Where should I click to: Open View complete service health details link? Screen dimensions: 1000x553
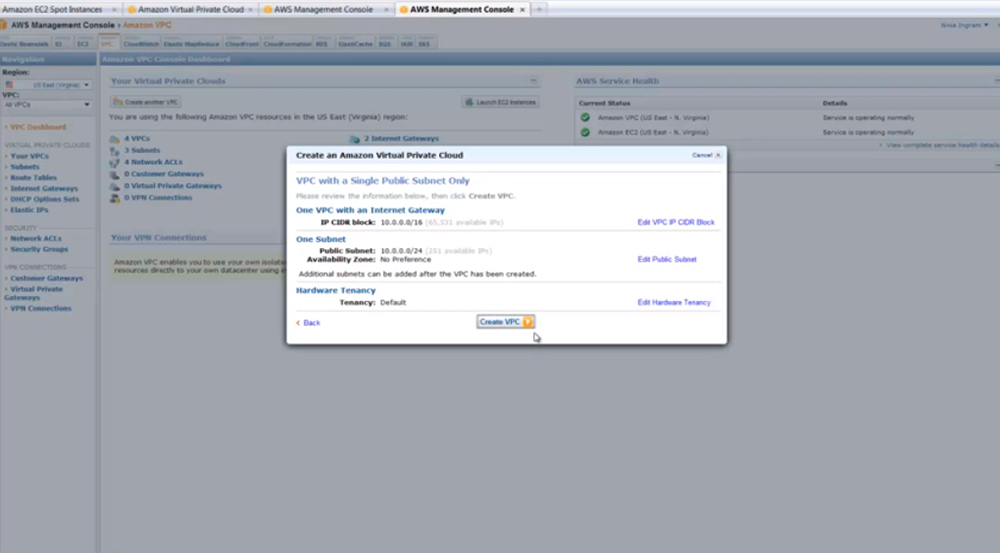point(943,145)
